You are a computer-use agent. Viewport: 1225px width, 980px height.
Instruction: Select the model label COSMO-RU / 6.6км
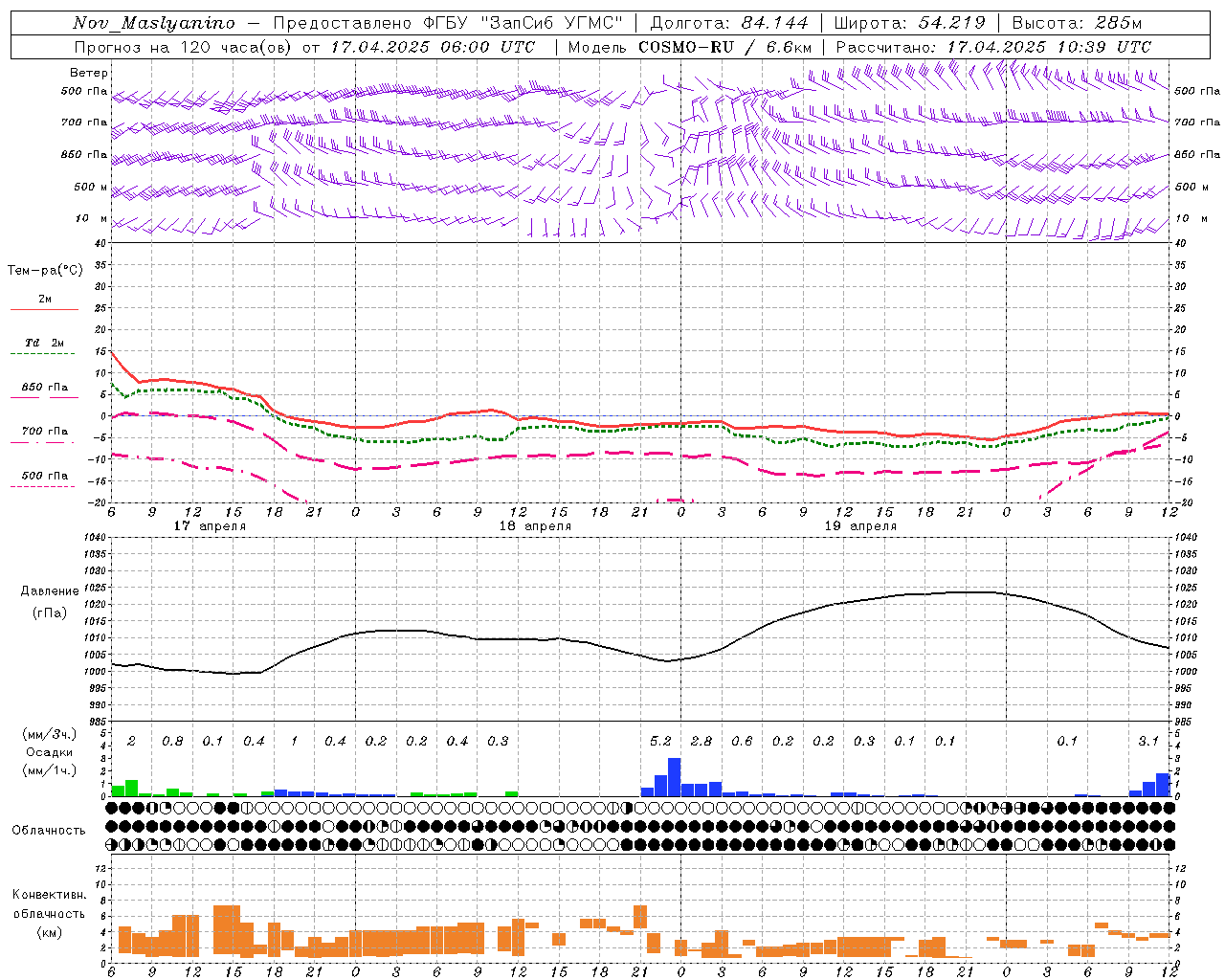pos(724,46)
